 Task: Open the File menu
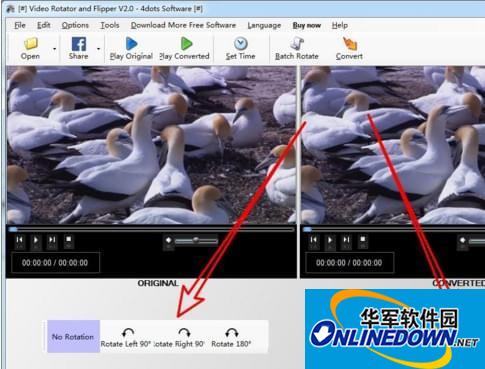click(20, 25)
